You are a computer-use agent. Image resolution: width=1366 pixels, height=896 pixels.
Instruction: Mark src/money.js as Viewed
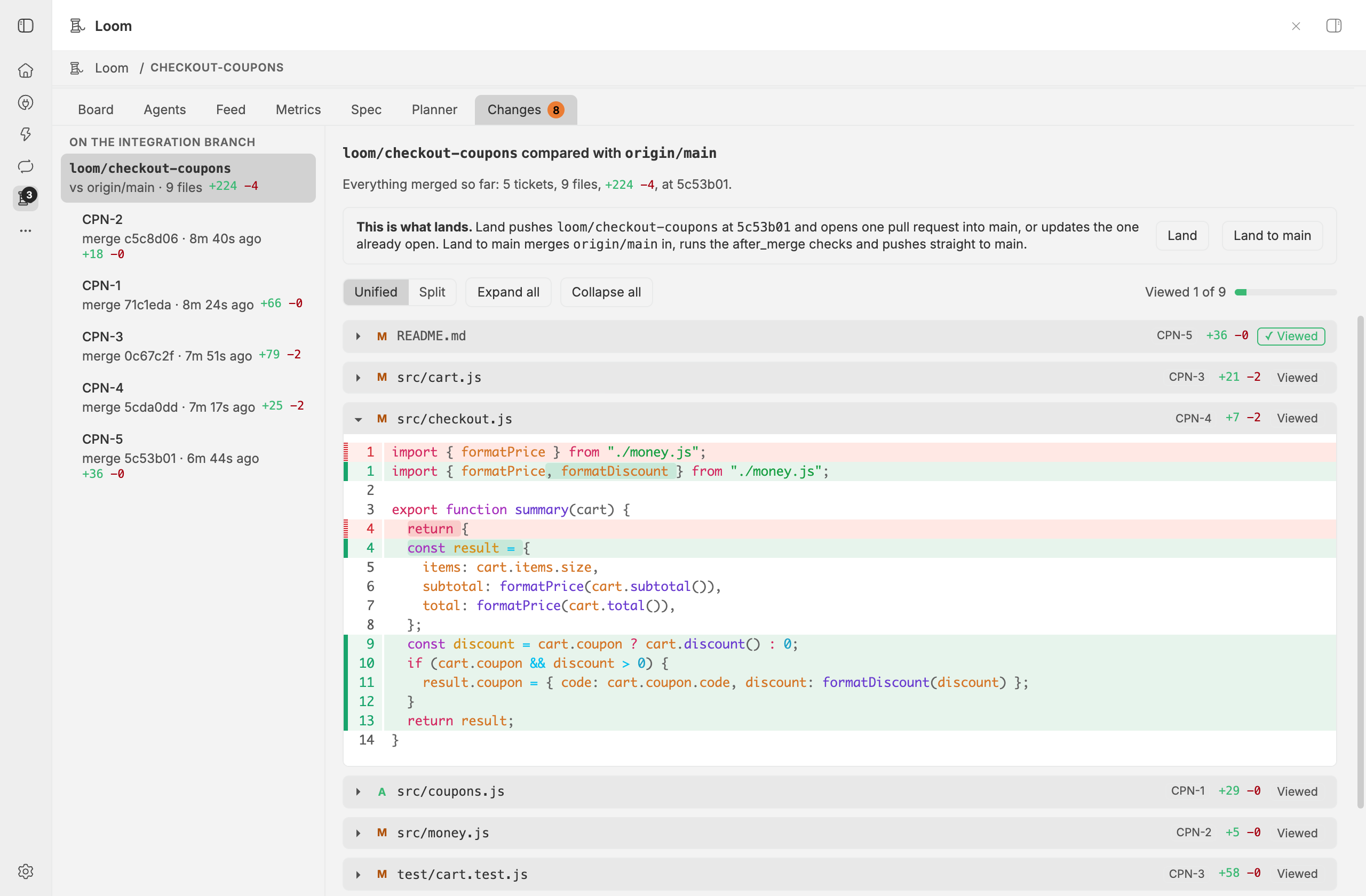pyautogui.click(x=1297, y=833)
